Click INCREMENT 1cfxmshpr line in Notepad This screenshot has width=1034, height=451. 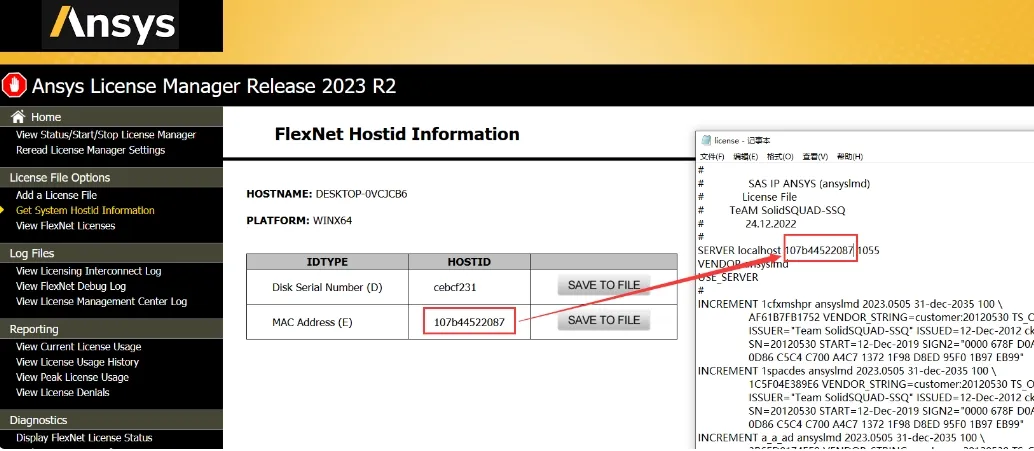pos(851,304)
